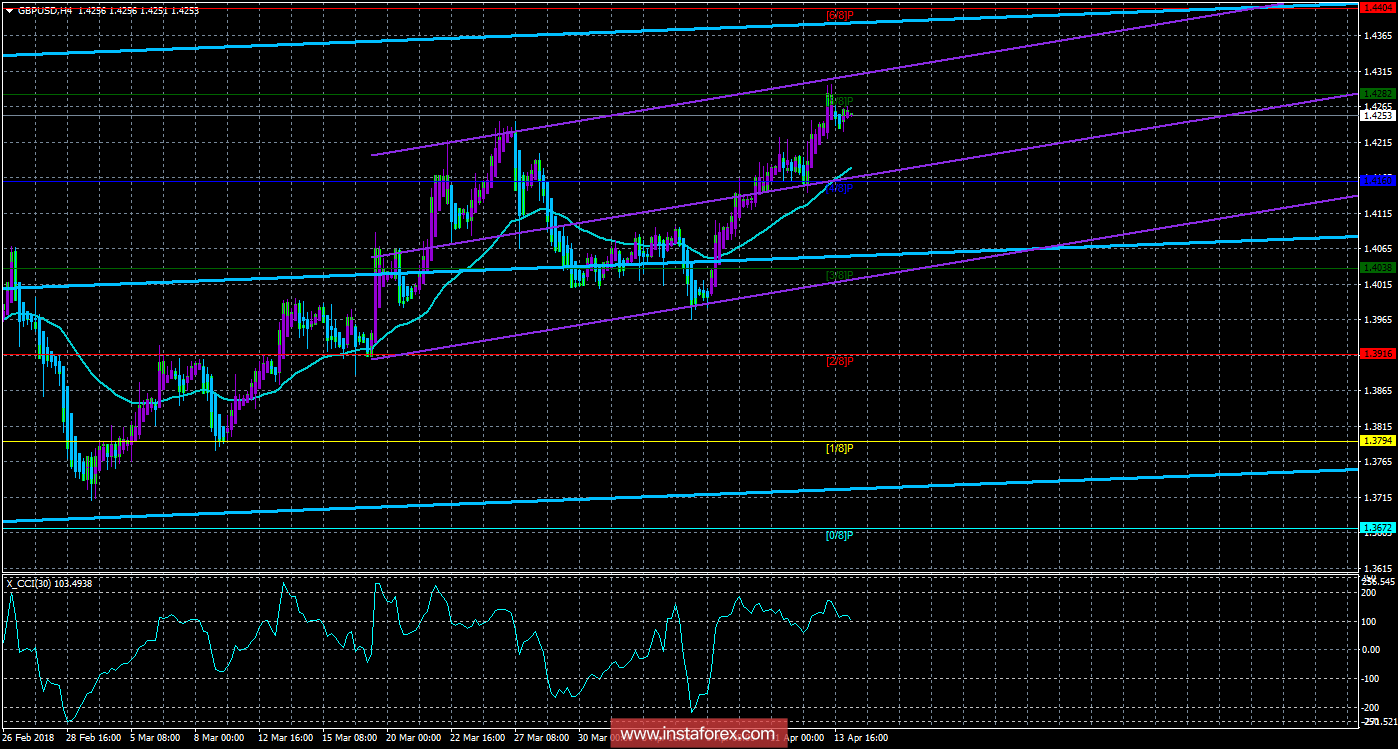The height and width of the screenshot is (749, 1398).
Task: Click the current price label 1.4253
Action: (1377, 116)
